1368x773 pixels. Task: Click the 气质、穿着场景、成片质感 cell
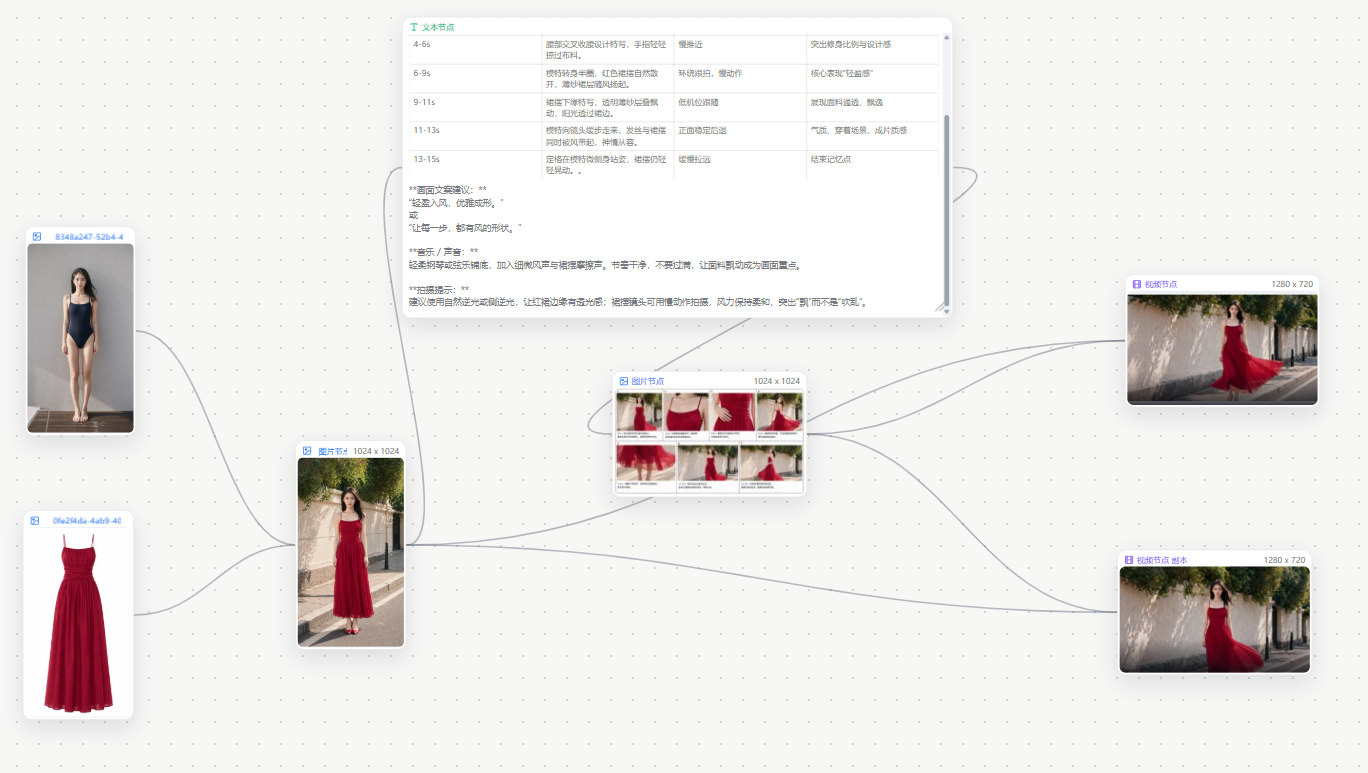coord(873,137)
